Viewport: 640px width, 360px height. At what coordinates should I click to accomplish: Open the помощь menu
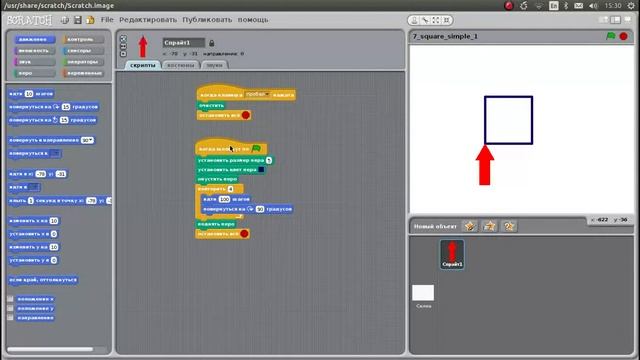click(253, 20)
